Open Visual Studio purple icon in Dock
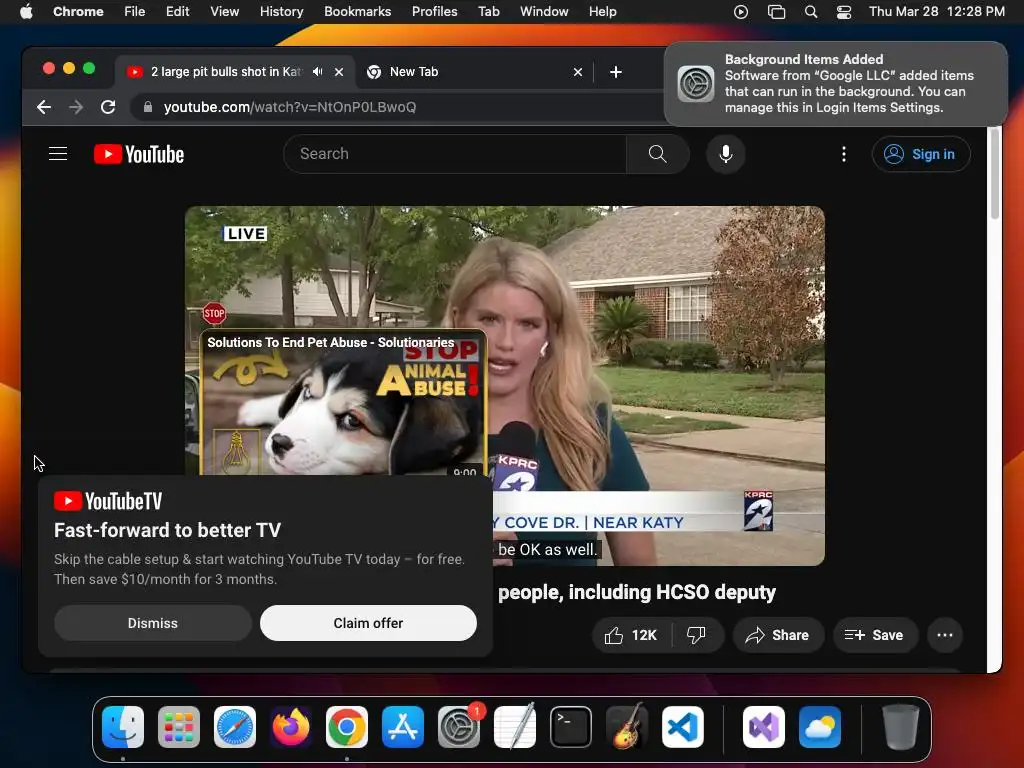The width and height of the screenshot is (1024, 768). [764, 727]
